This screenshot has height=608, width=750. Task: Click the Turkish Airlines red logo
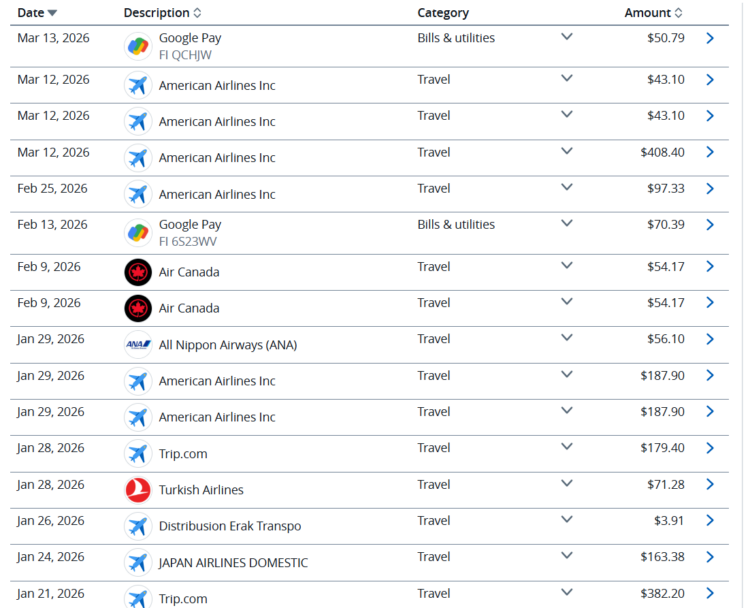(x=138, y=490)
